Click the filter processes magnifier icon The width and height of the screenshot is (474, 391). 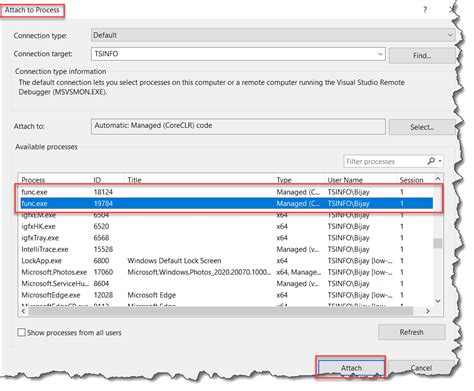click(431, 161)
